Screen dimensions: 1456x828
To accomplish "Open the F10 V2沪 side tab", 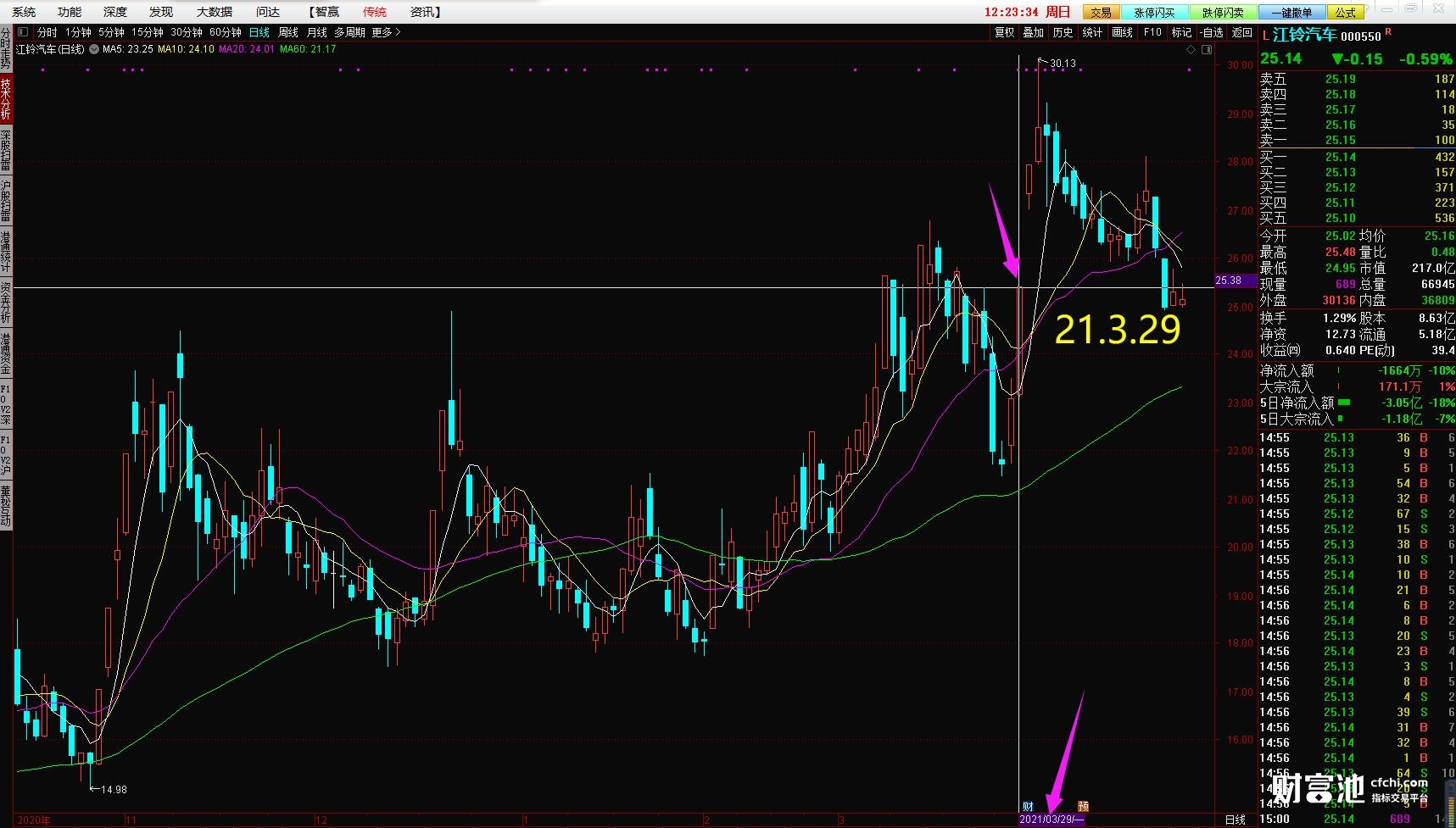I will [x=6, y=454].
